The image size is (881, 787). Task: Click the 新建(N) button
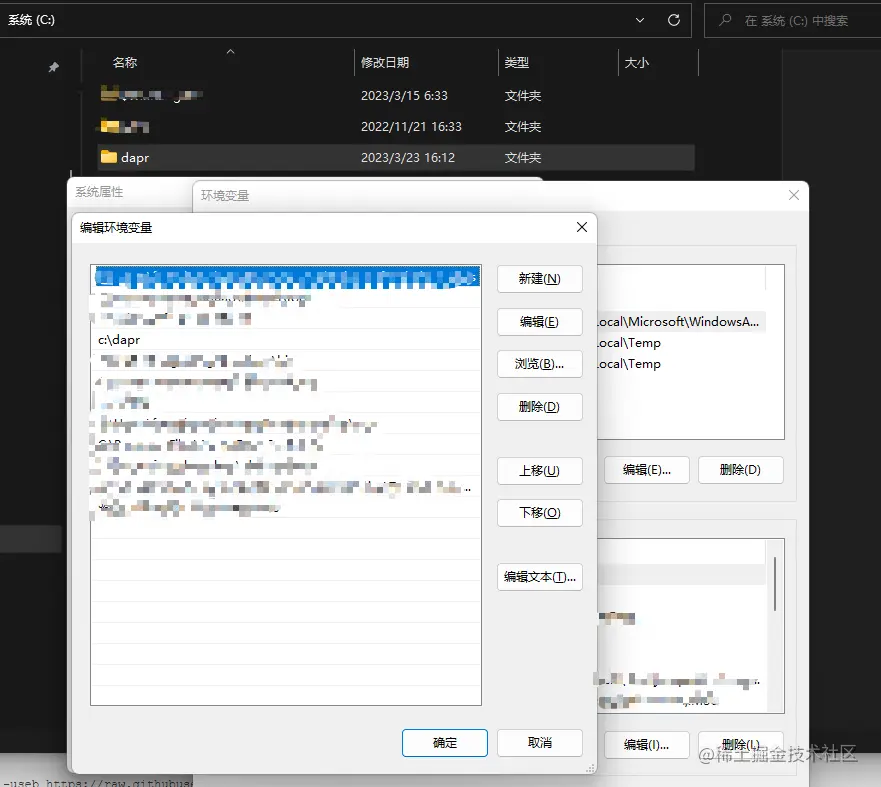(x=539, y=279)
